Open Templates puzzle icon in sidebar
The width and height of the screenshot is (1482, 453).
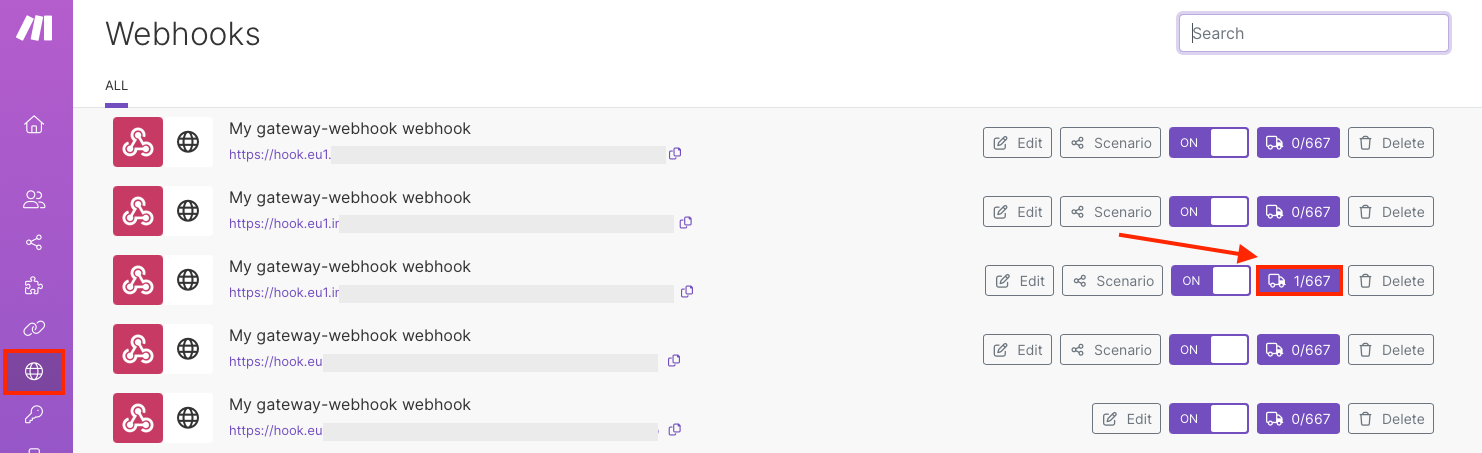coord(34,286)
